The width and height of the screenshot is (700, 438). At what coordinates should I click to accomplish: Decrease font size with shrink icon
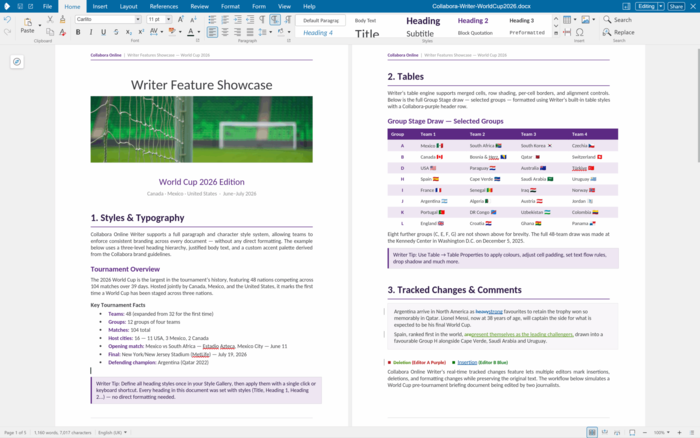[193, 19]
